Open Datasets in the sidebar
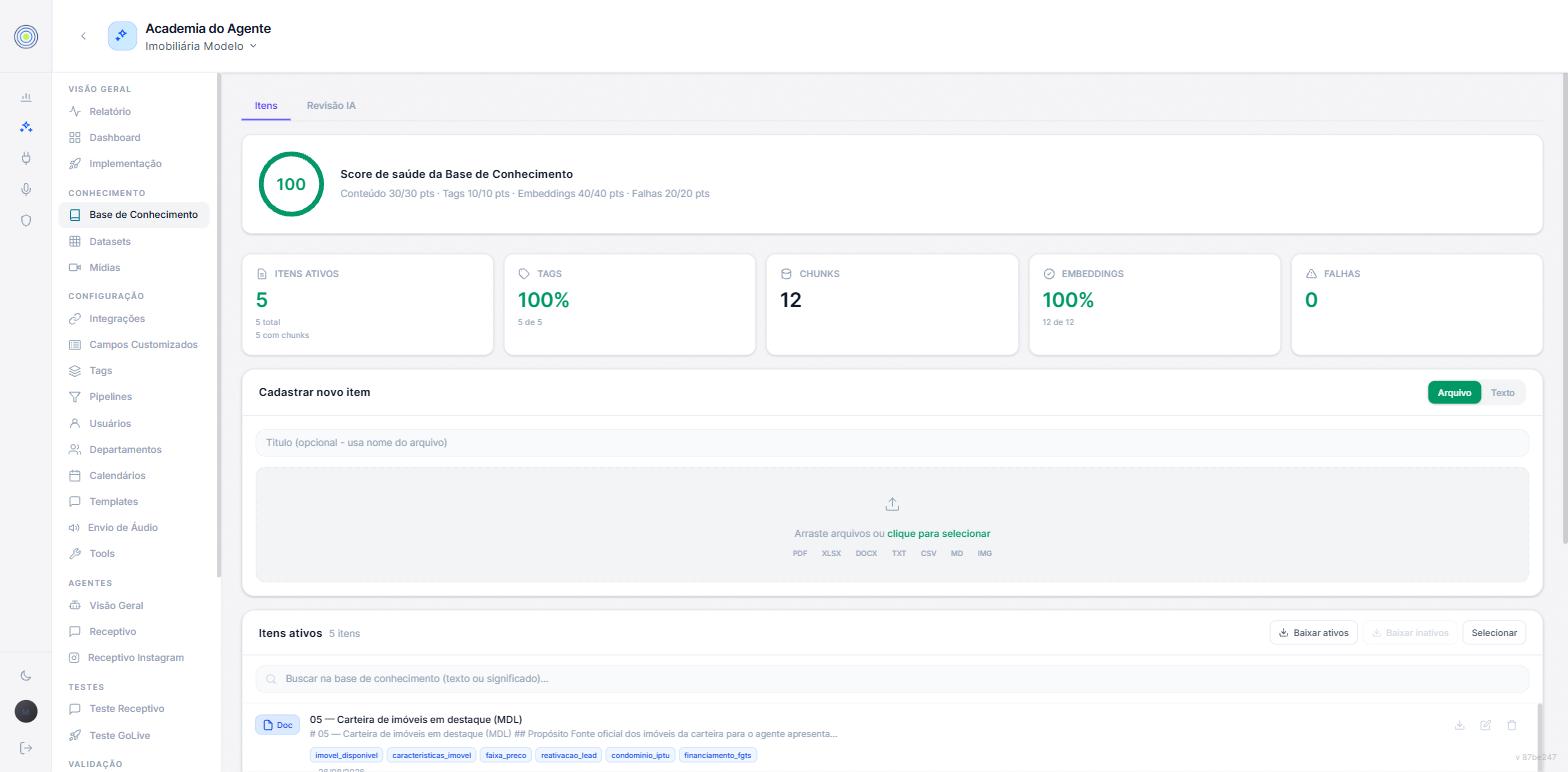Image resolution: width=1568 pixels, height=772 pixels. tap(109, 242)
